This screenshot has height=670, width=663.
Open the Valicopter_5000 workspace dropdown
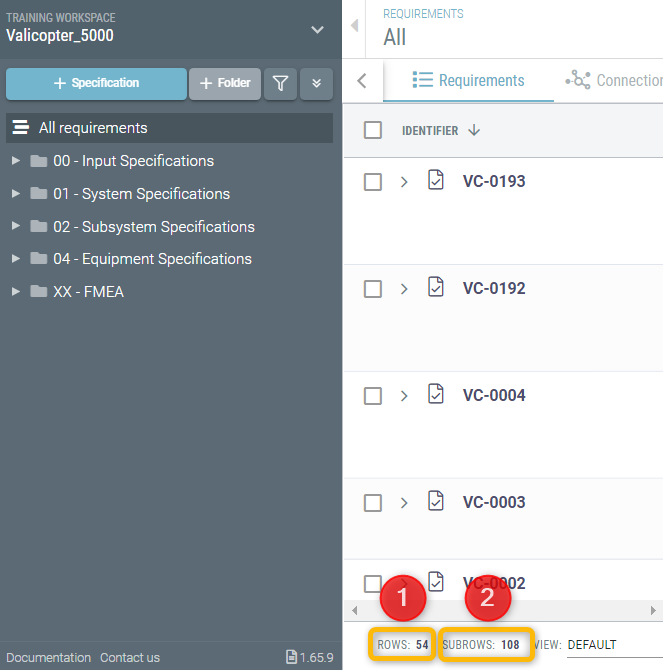[317, 30]
